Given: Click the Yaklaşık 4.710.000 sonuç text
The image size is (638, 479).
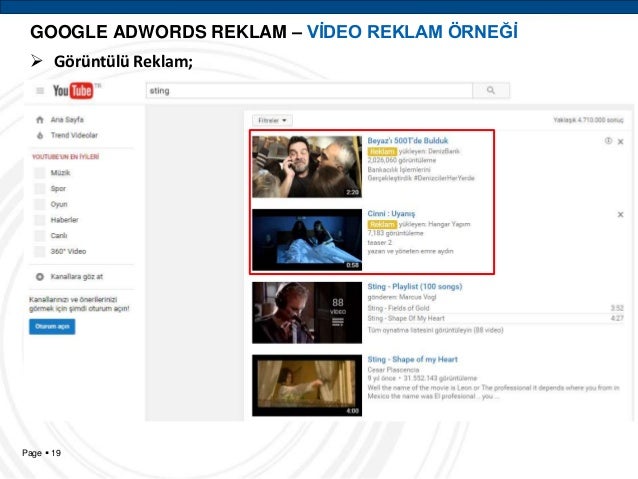Looking at the screenshot, I should pyautogui.click(x=588, y=120).
